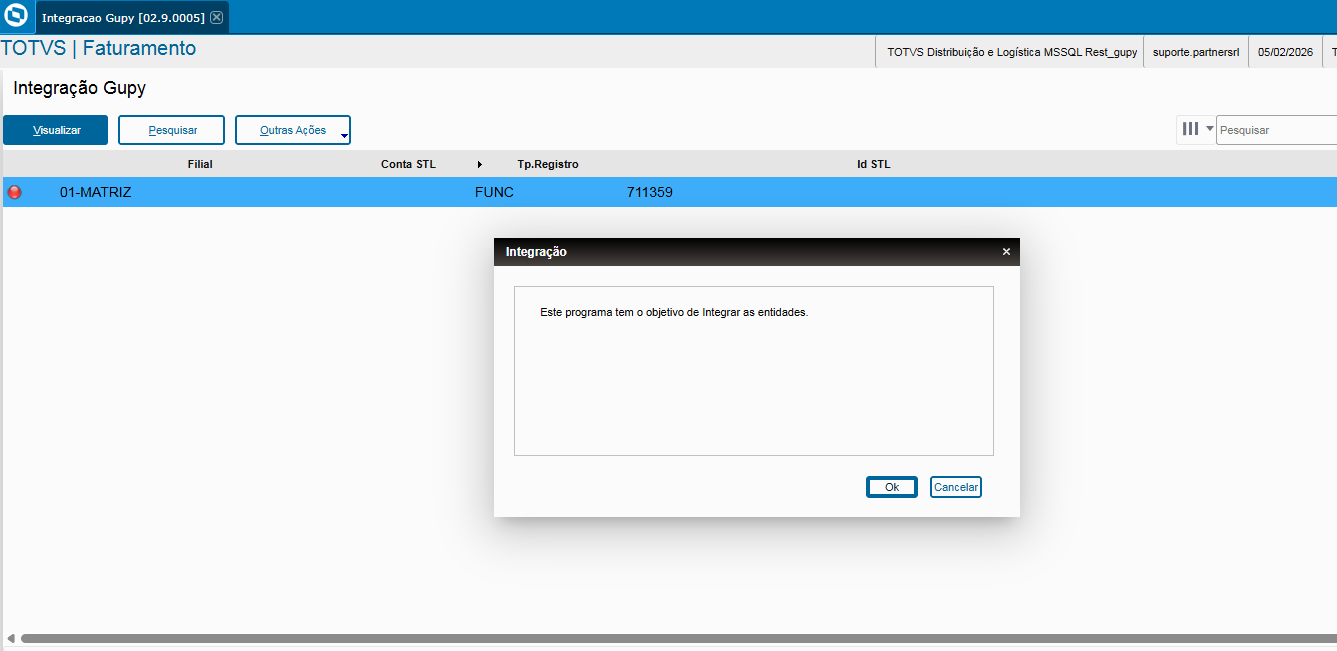Screen dimensions: 1337x651
Task: Close the Integração dialog with X
Action: pos(1006,252)
